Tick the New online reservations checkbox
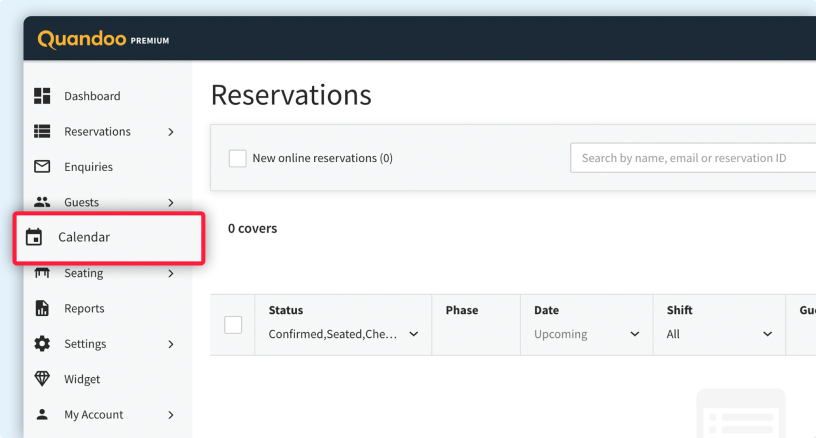The width and height of the screenshot is (816, 438). coord(238,158)
